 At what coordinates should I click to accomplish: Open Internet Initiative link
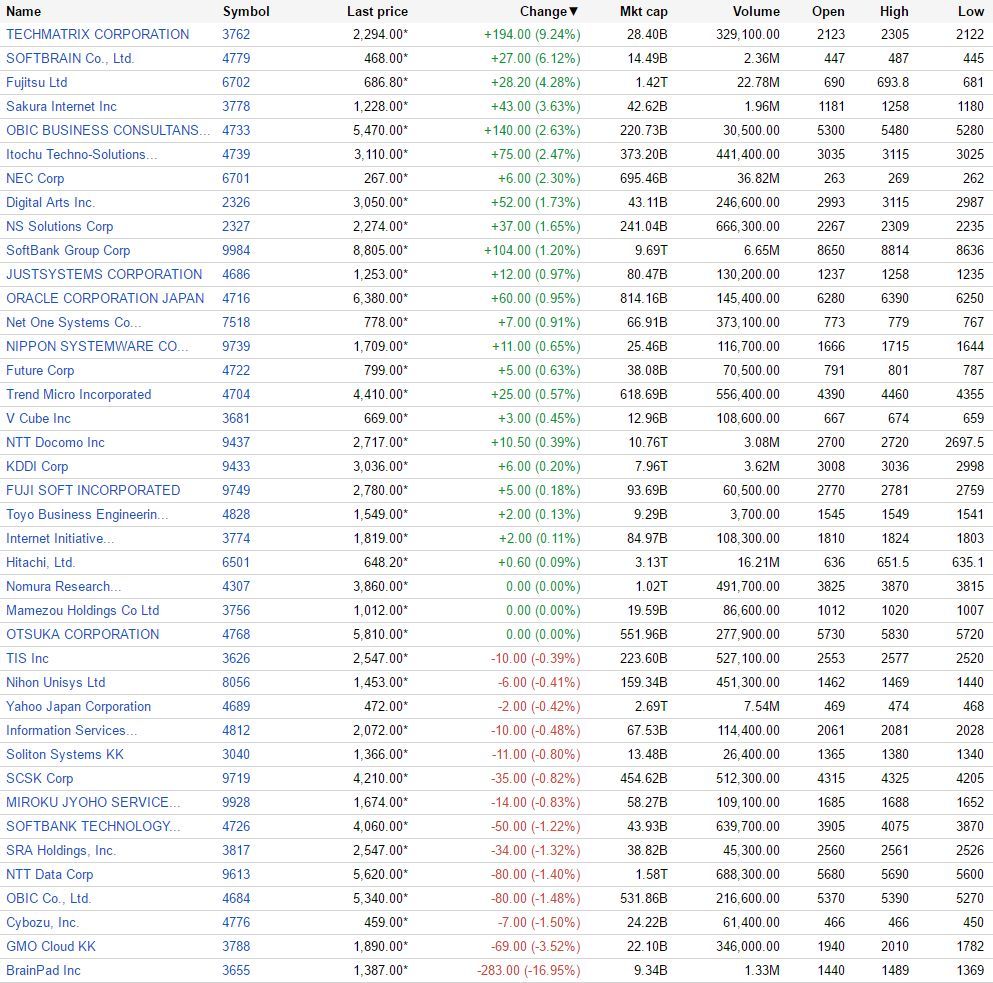[x=60, y=539]
